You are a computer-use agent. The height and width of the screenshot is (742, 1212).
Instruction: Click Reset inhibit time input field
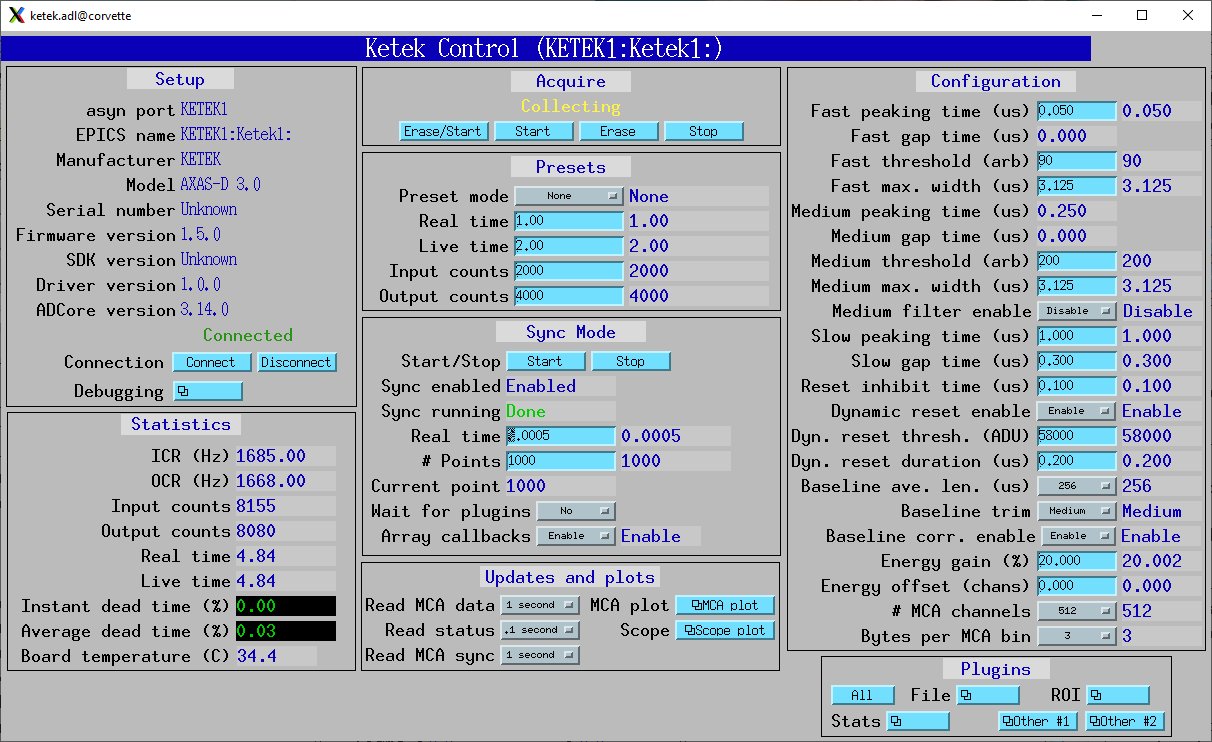(1076, 386)
